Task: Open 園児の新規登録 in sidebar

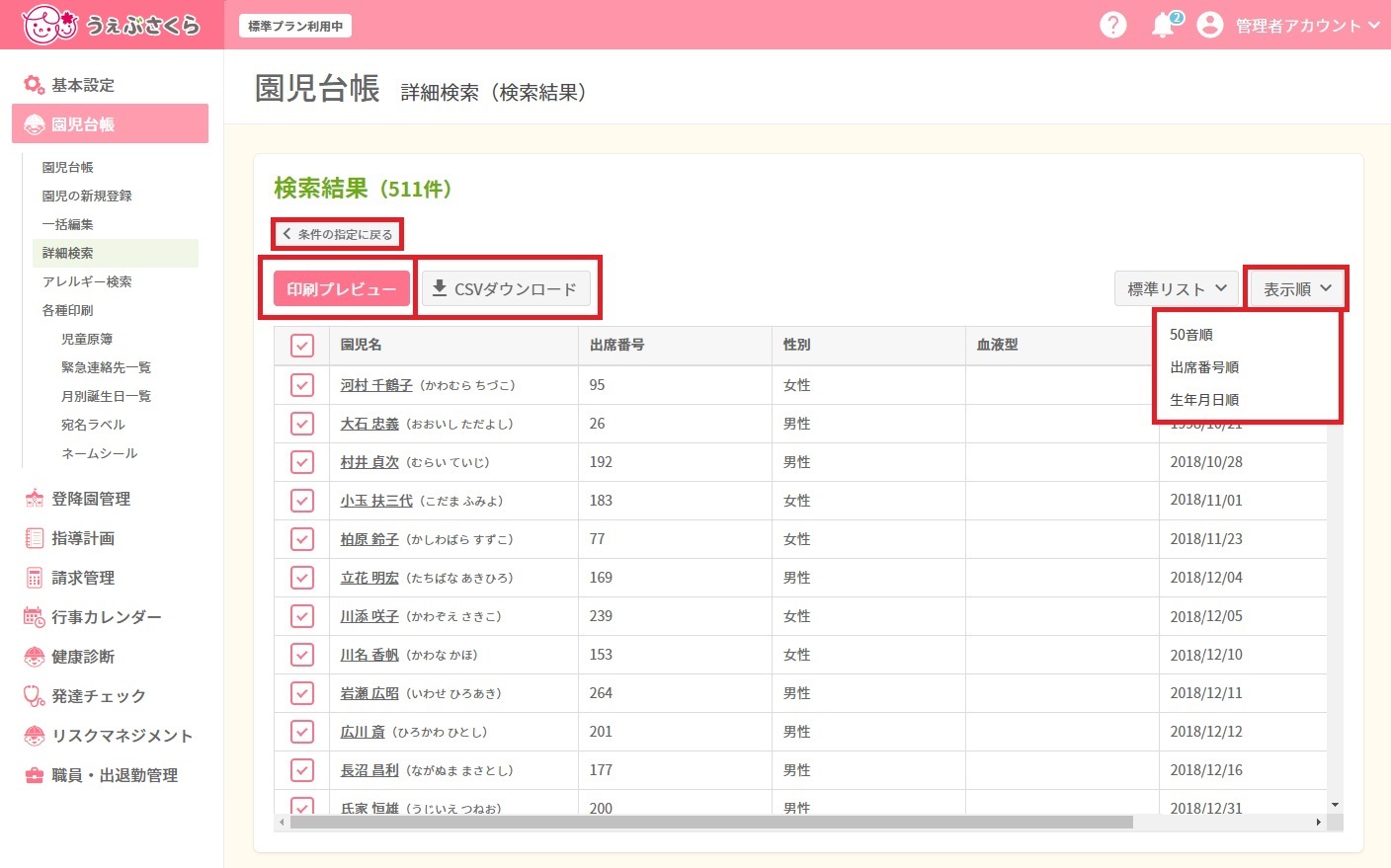Action: click(87, 196)
